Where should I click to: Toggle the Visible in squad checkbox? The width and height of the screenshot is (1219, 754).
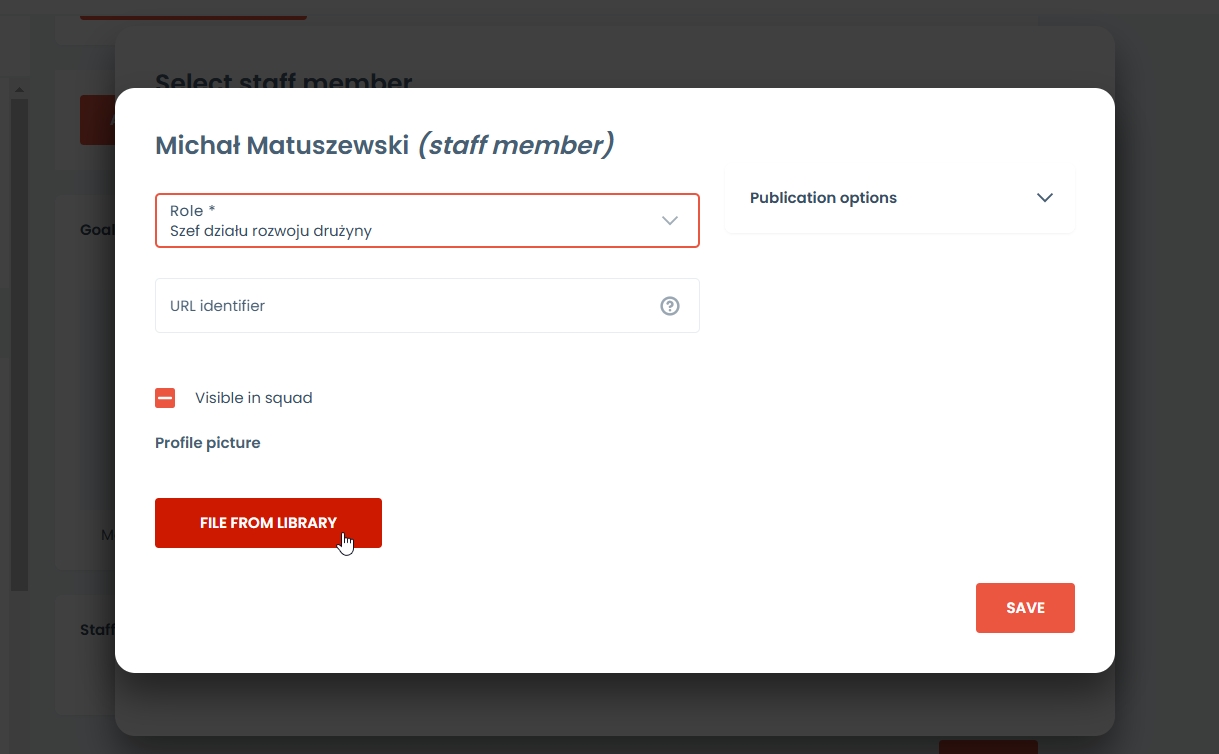tap(165, 398)
